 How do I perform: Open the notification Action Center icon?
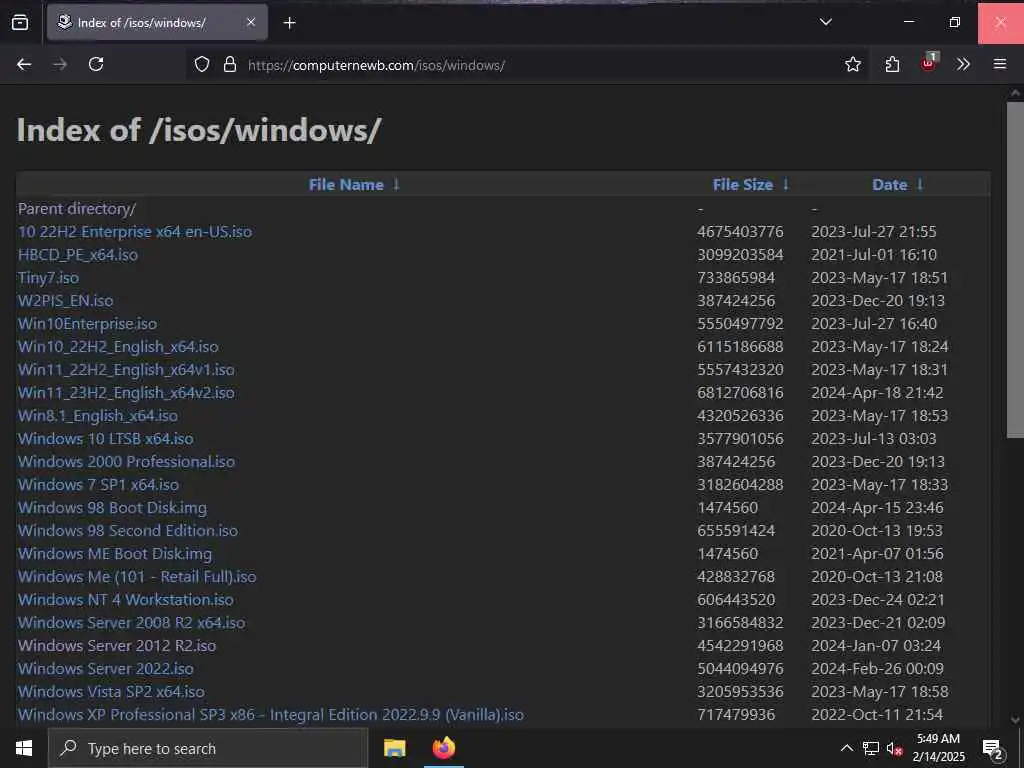(x=993, y=749)
